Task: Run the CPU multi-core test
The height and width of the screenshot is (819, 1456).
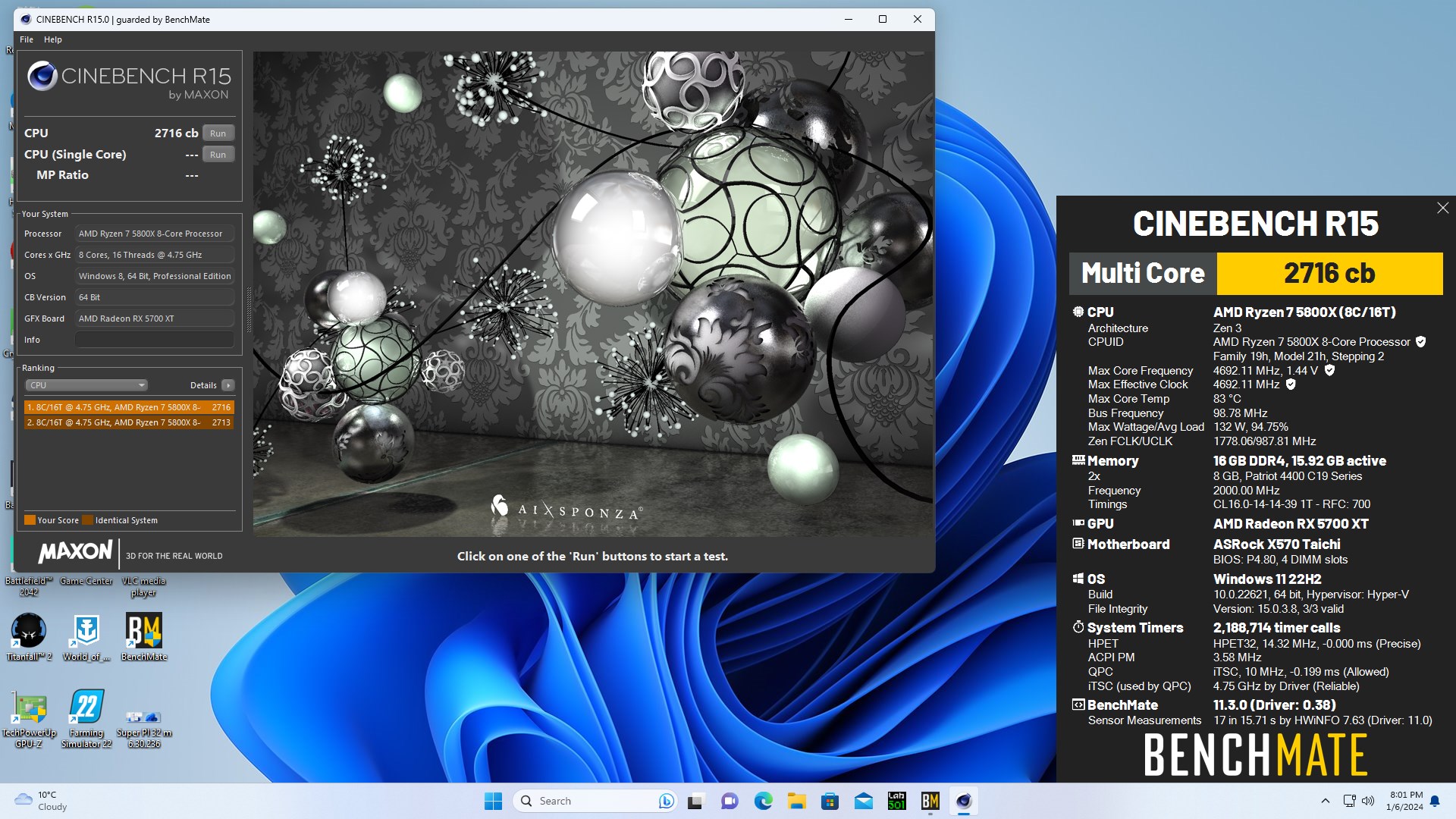Action: pos(218,133)
